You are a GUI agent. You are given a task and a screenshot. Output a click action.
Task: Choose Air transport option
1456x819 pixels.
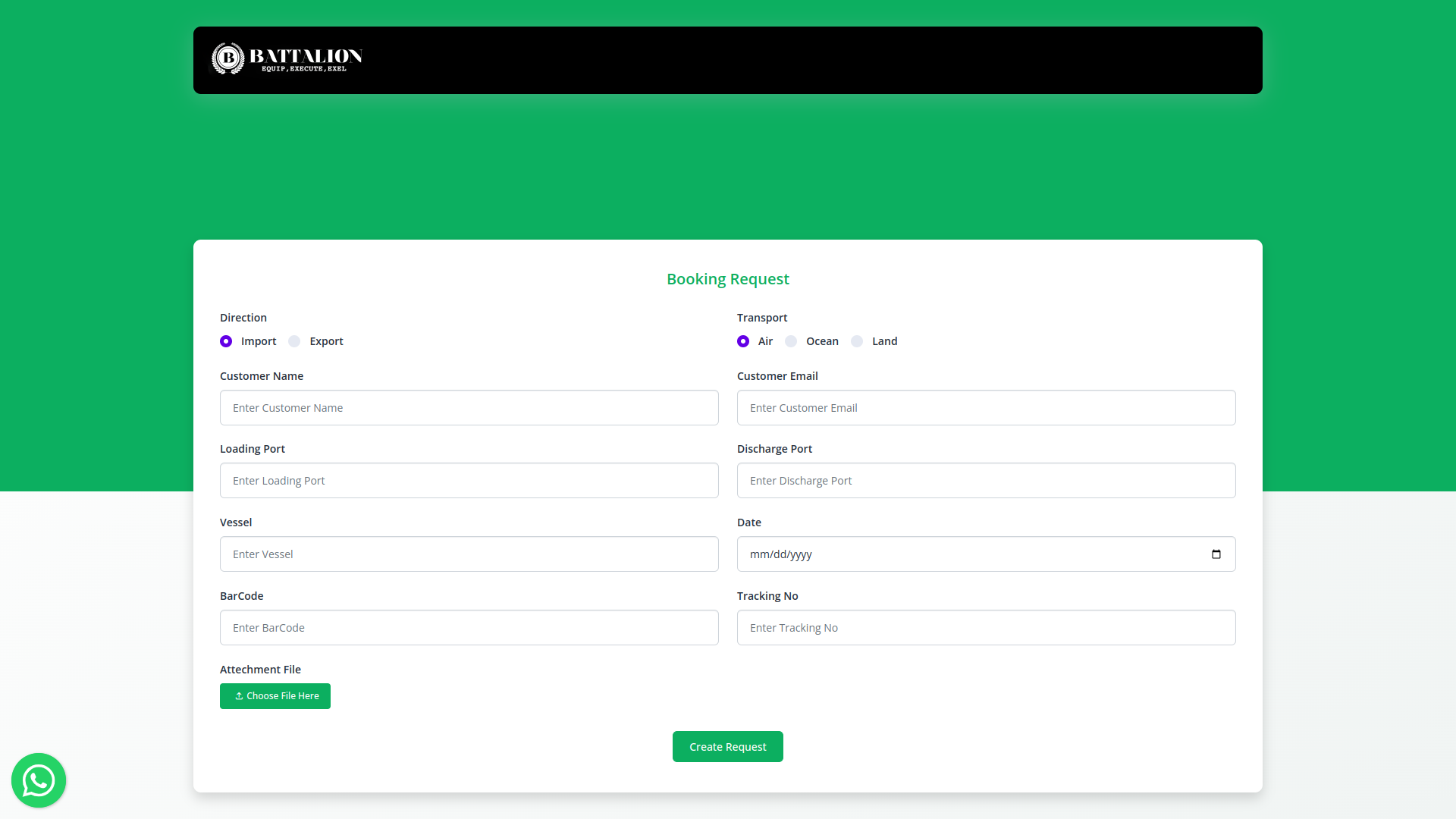(x=743, y=341)
